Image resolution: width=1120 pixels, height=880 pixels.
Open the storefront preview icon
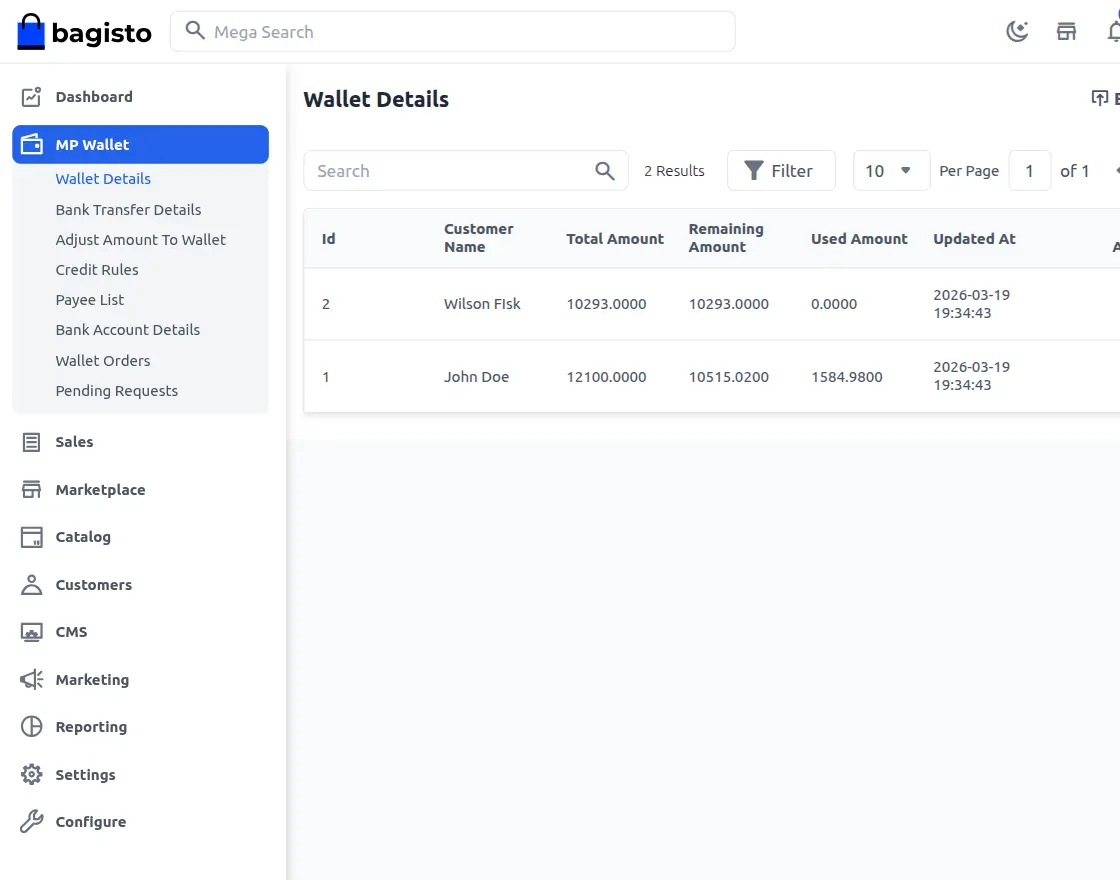point(1066,30)
